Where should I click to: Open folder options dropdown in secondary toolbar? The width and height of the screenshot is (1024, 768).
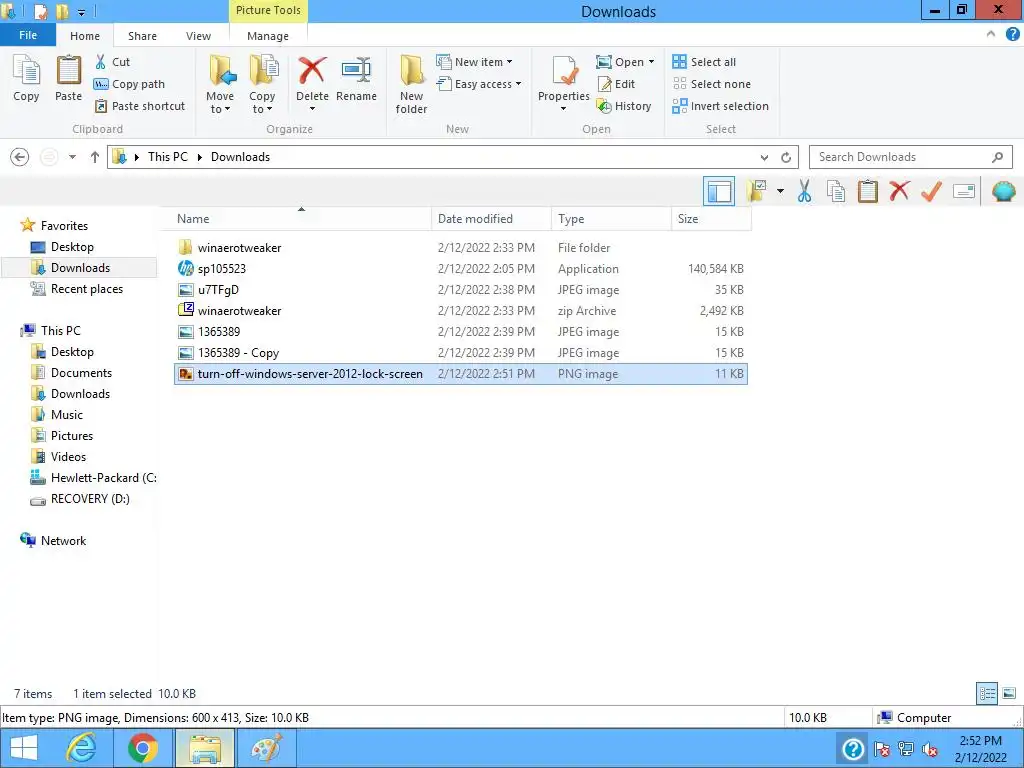[780, 191]
